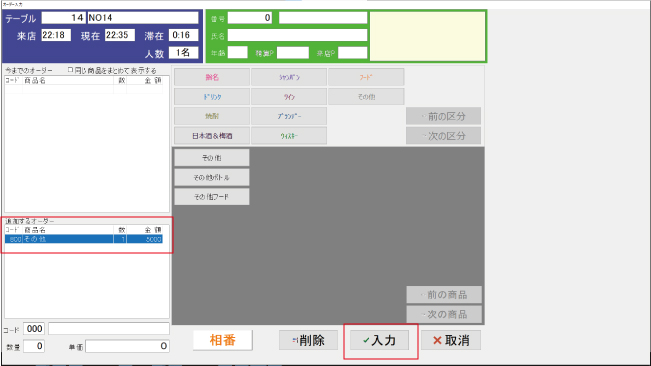Viewport: 651px width, 366px height.
Task: Click the 削除 delete button
Action: click(308, 340)
